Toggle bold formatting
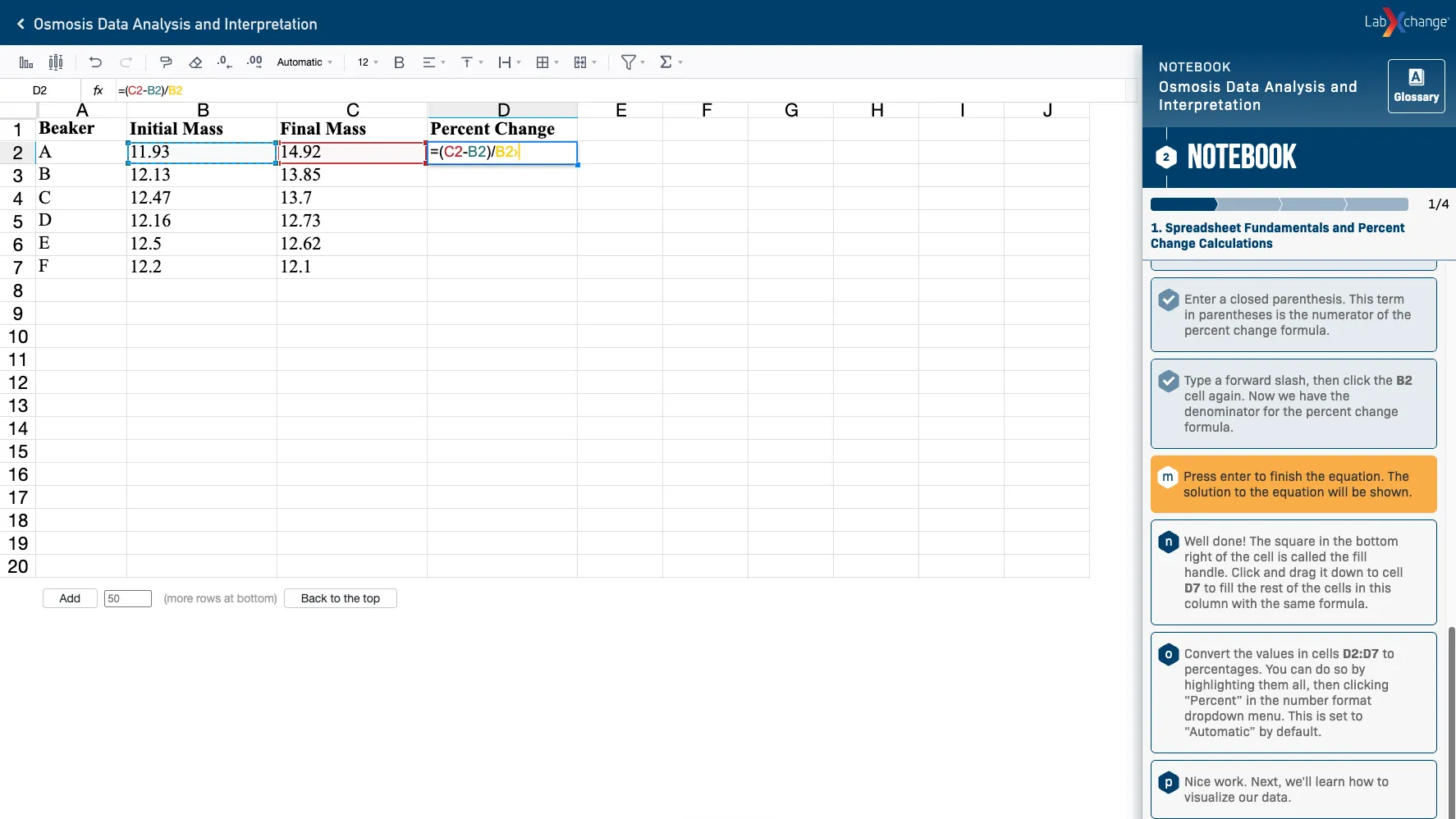 coord(399,62)
